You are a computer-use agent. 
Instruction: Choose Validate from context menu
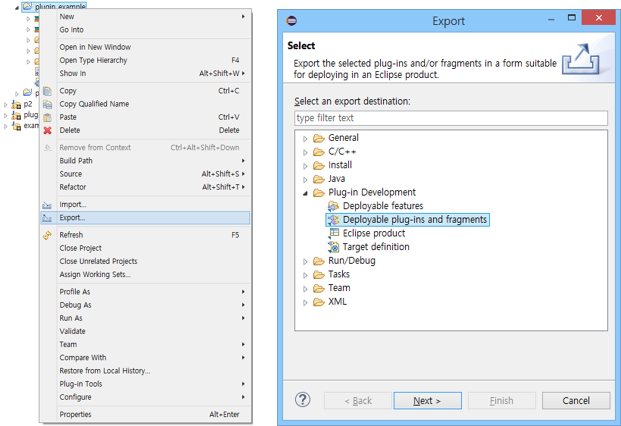[145, 331]
